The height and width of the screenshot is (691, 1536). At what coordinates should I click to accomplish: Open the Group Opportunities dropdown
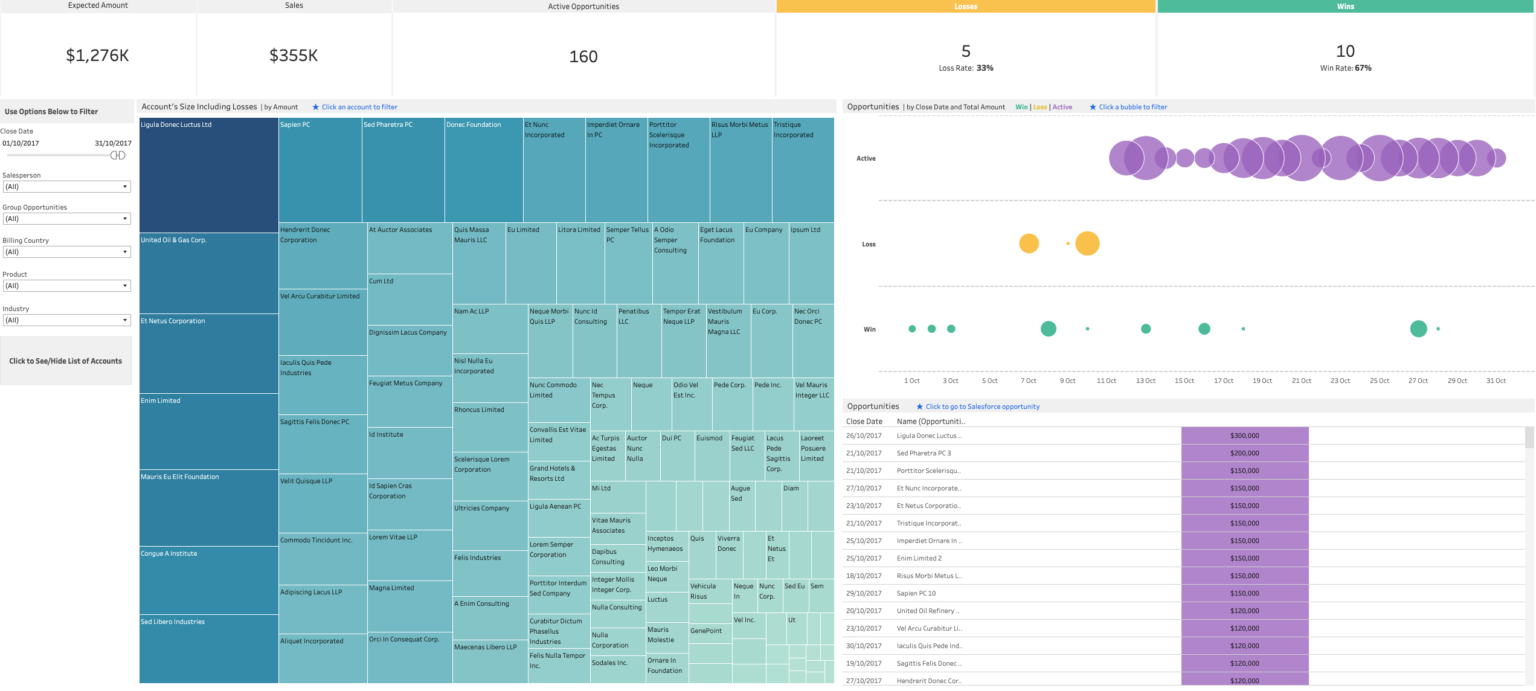(x=122, y=218)
